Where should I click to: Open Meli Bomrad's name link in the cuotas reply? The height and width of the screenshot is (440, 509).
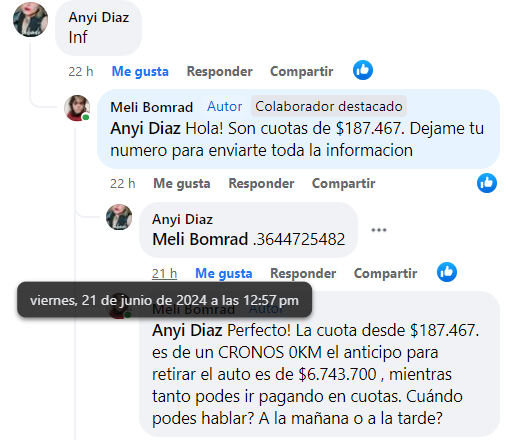pyautogui.click(x=152, y=107)
